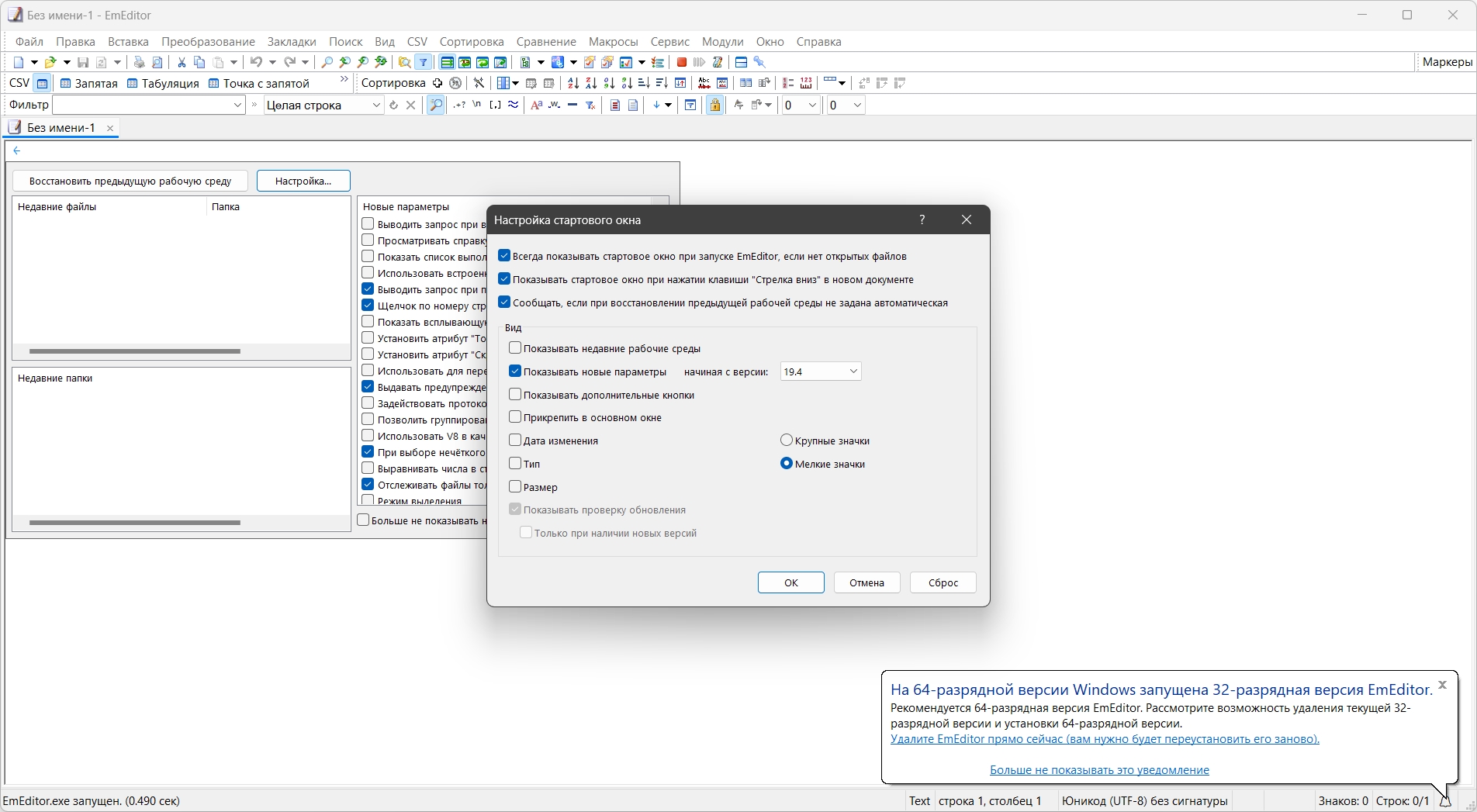Click the Sort A to Z icon

pos(573,83)
